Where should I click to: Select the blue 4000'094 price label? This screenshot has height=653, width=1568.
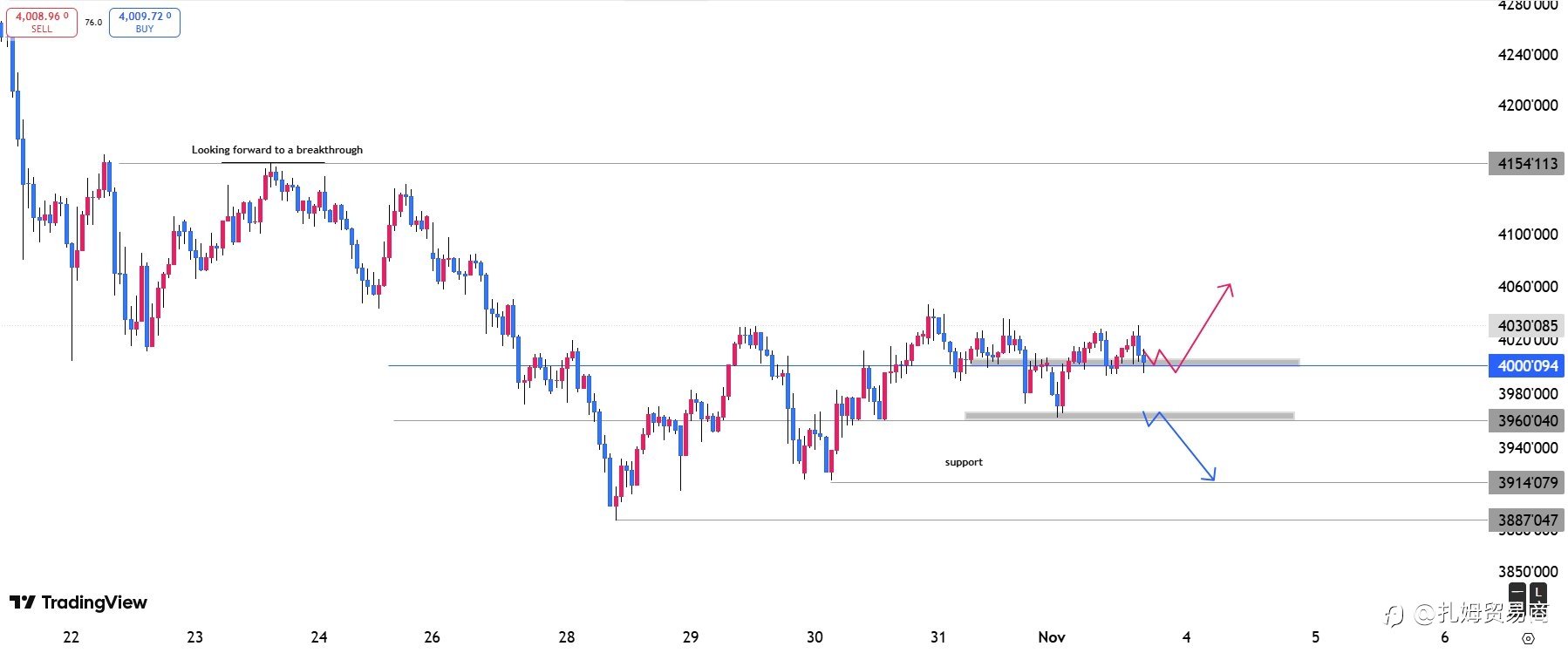point(1527,366)
